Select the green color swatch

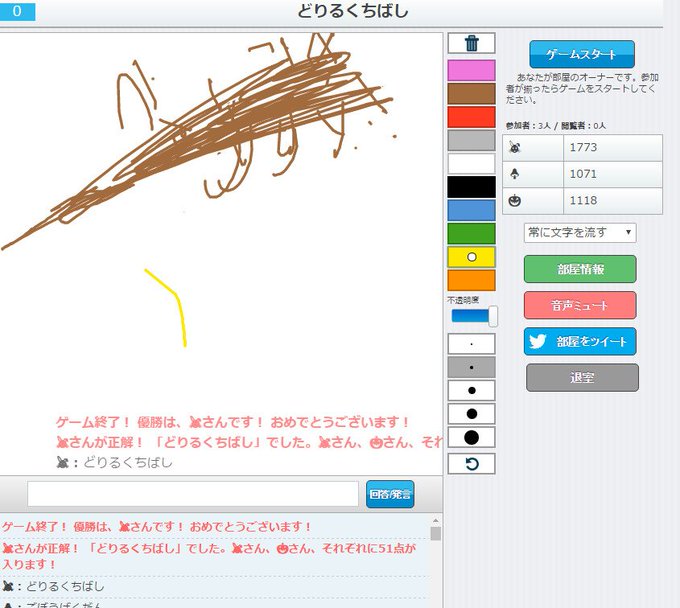click(471, 234)
